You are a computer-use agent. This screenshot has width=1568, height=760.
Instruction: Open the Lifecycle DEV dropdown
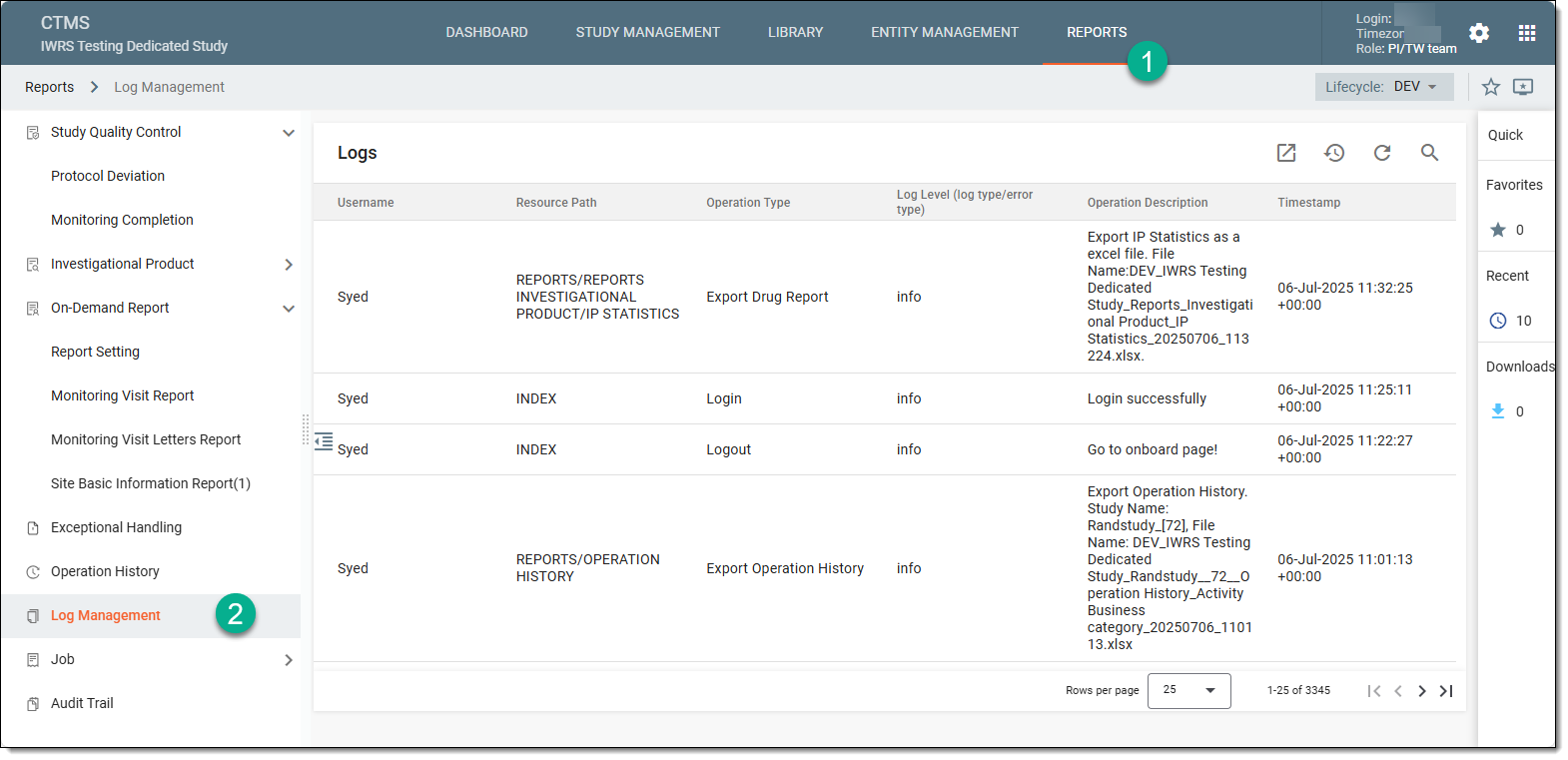pyautogui.click(x=1384, y=87)
